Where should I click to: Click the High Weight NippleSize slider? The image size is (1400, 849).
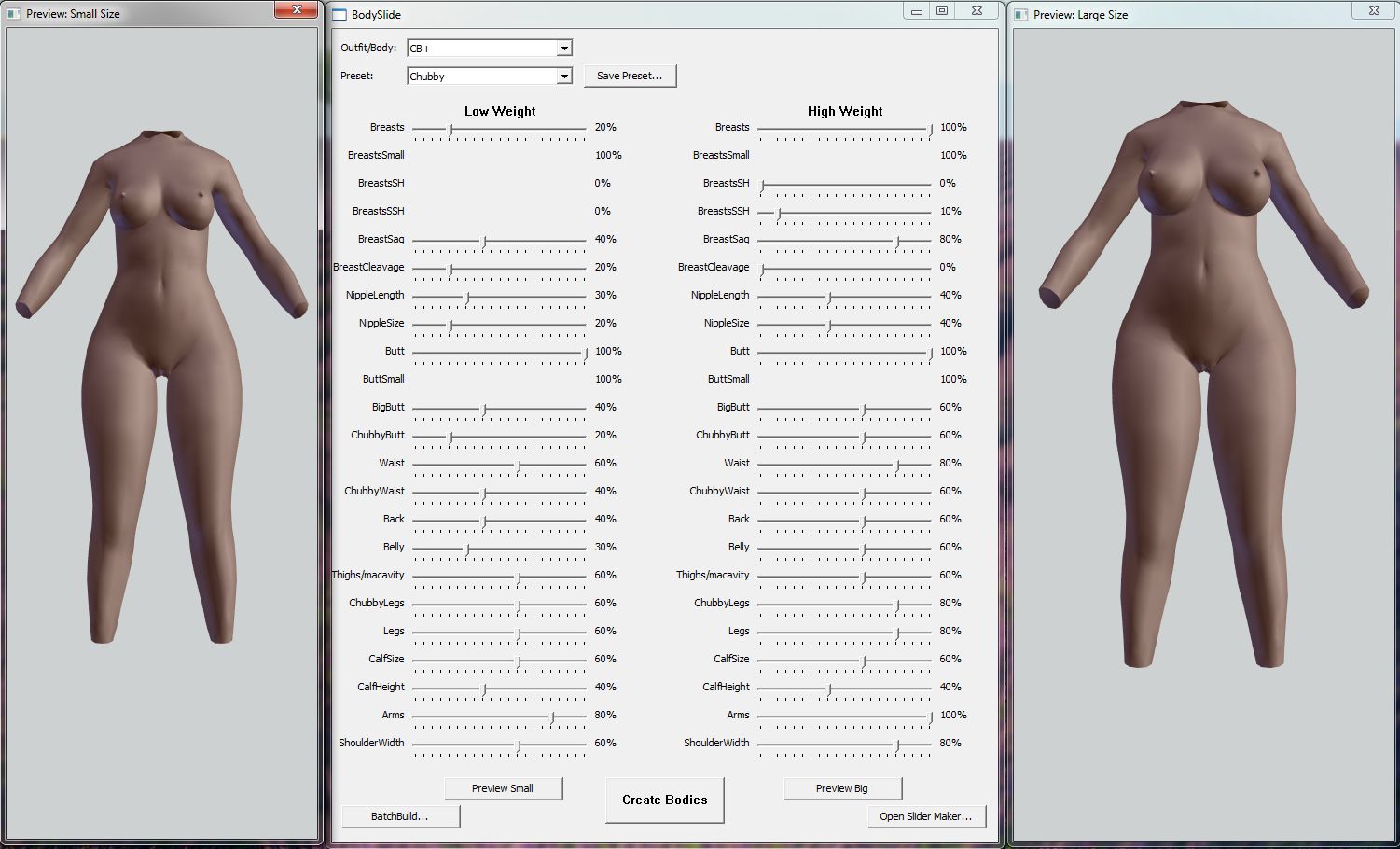pos(844,327)
